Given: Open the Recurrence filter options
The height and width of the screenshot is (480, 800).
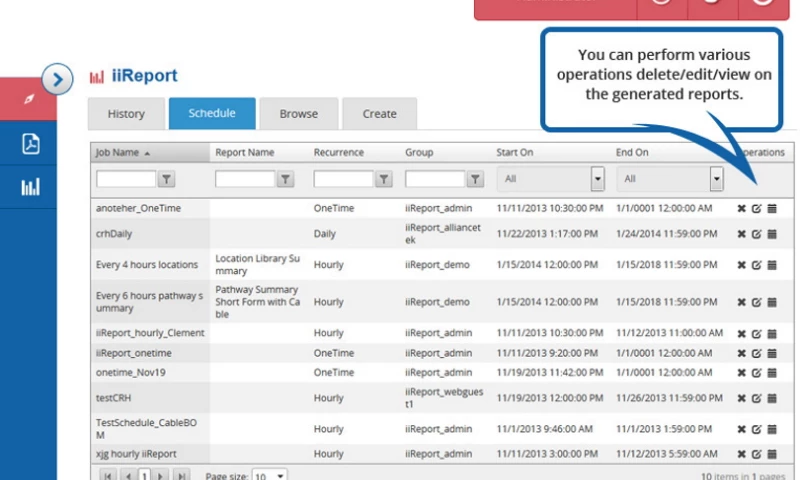Looking at the screenshot, I should click(384, 179).
